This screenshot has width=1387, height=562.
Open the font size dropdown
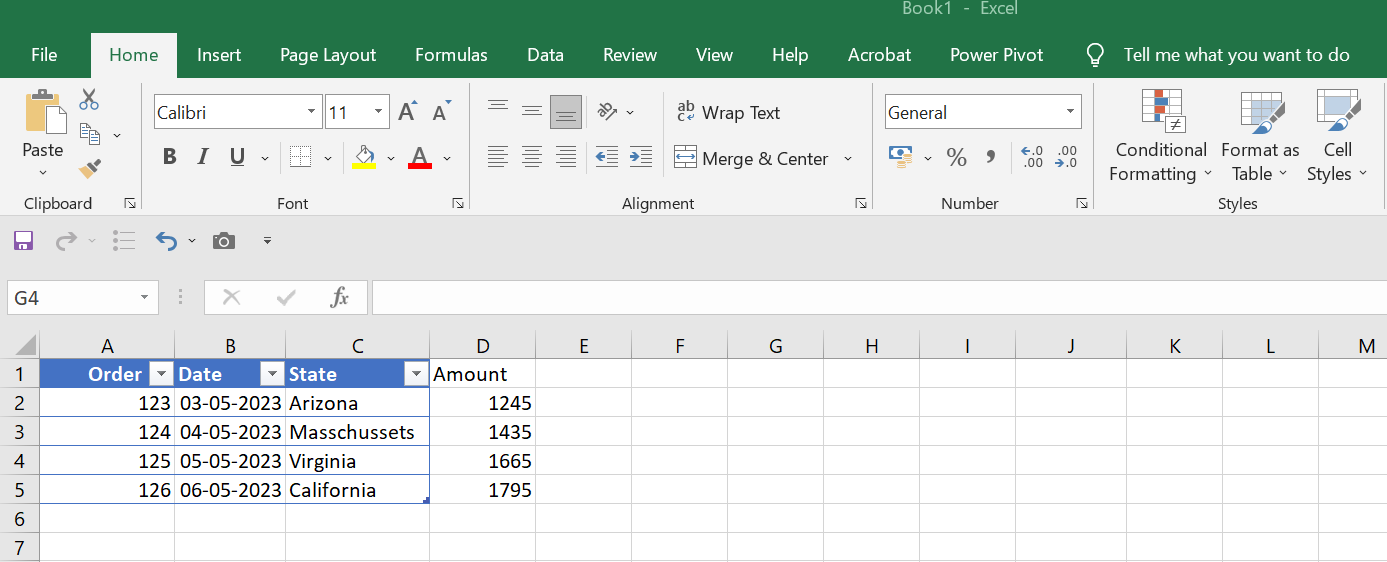379,112
